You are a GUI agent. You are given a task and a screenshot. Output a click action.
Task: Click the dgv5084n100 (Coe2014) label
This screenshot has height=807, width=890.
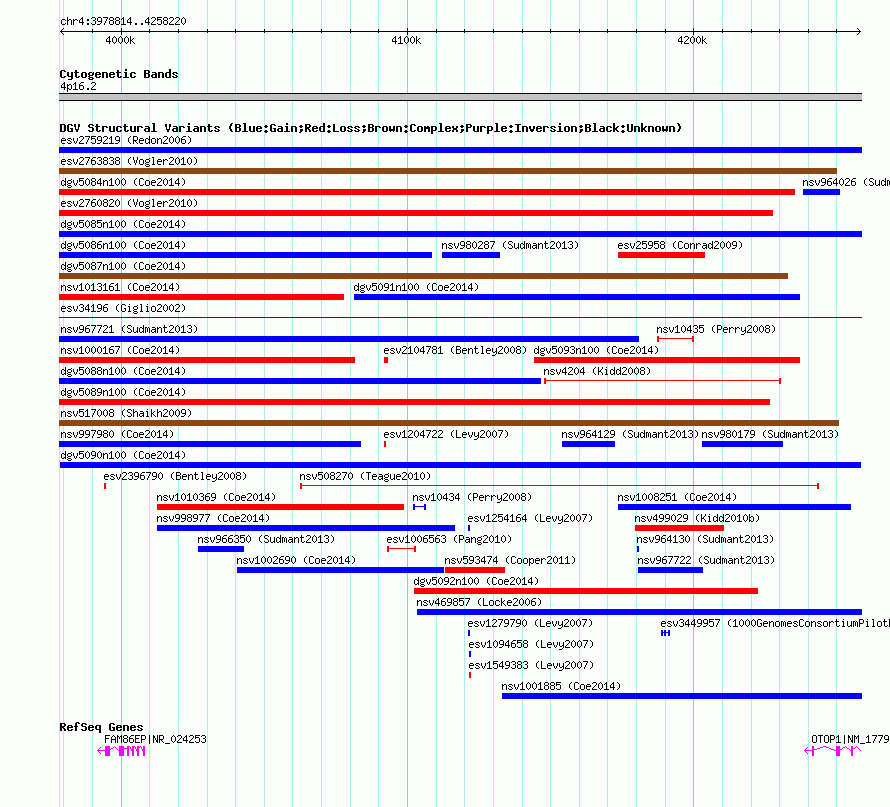click(123, 182)
